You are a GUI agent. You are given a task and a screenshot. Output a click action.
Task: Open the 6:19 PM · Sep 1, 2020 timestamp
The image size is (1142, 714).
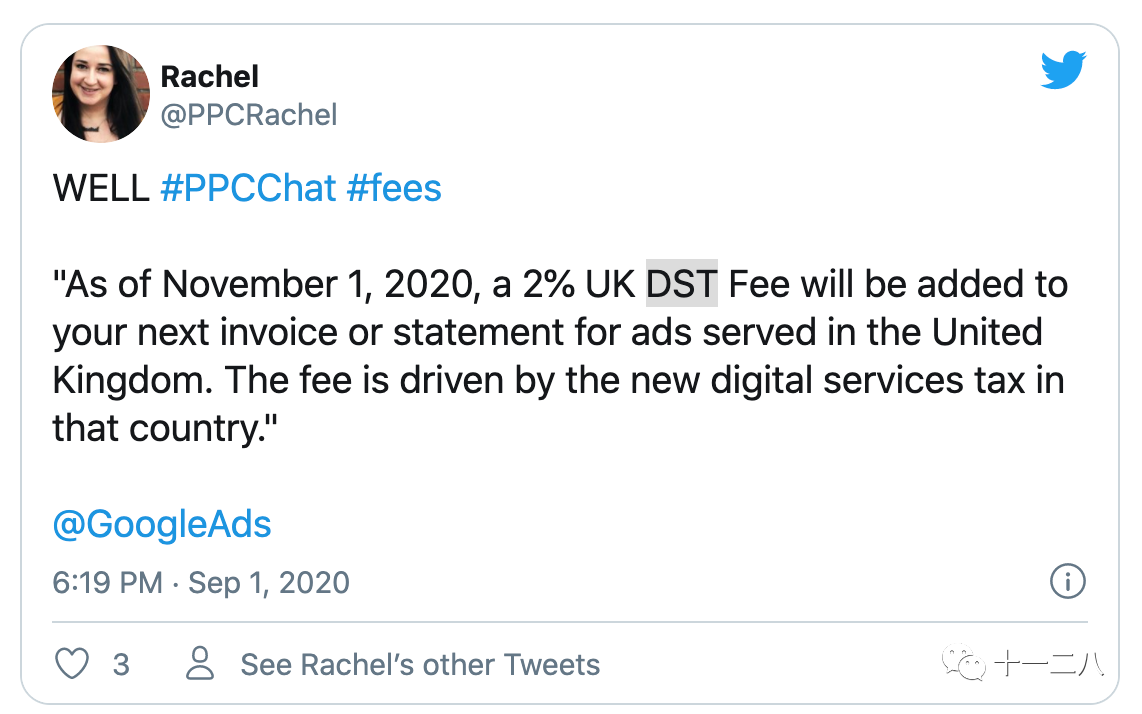click(x=201, y=582)
